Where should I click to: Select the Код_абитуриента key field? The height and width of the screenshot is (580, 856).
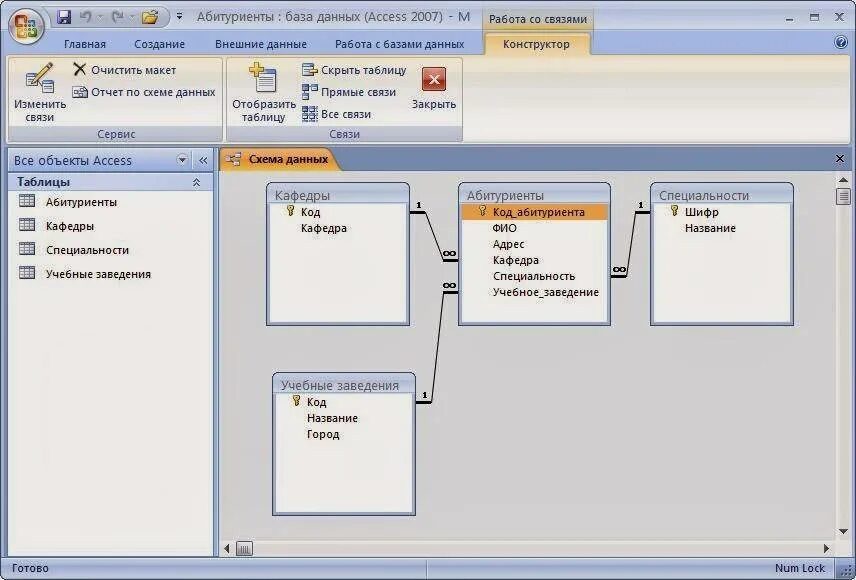pyautogui.click(x=534, y=212)
